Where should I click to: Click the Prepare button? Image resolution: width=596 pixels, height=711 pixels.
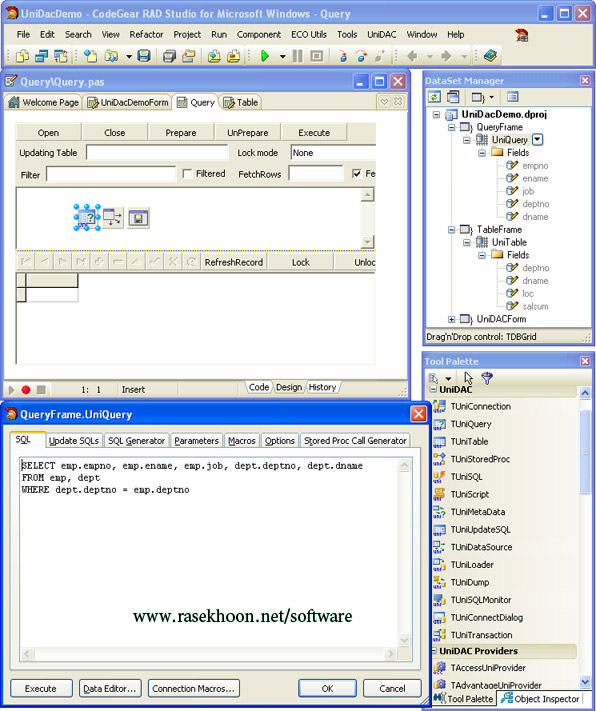click(181, 133)
